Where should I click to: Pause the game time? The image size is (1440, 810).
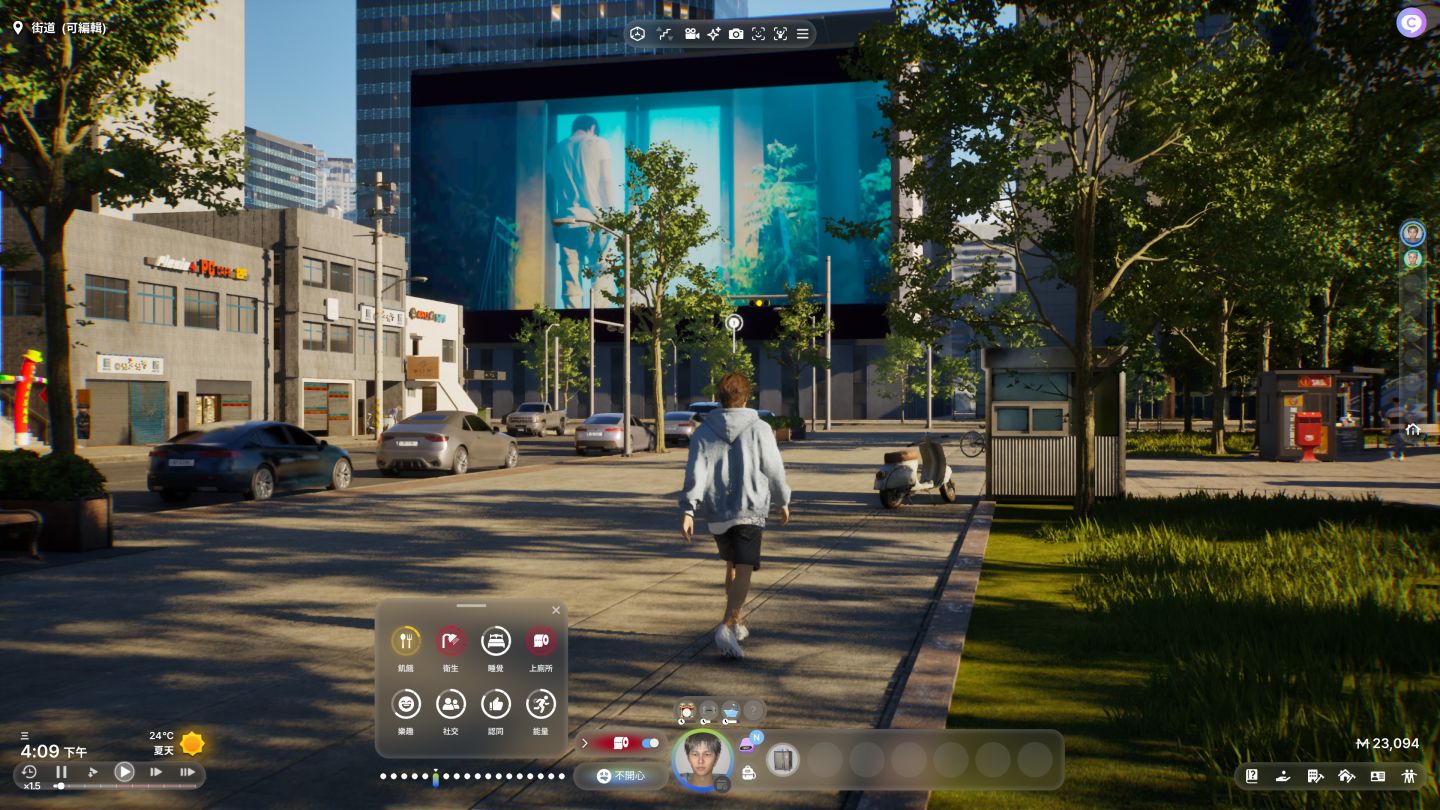[x=61, y=772]
